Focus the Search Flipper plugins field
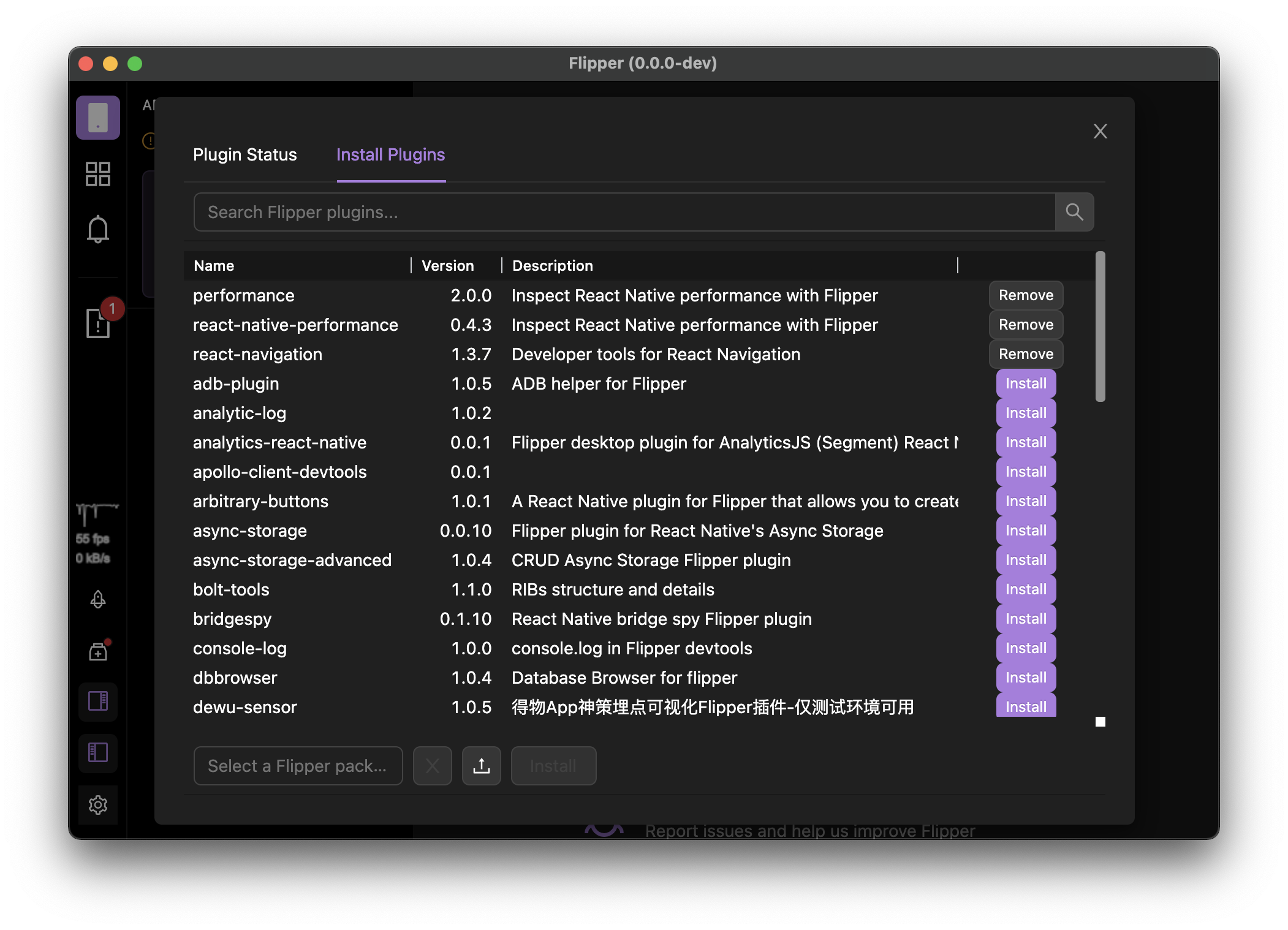 point(624,212)
